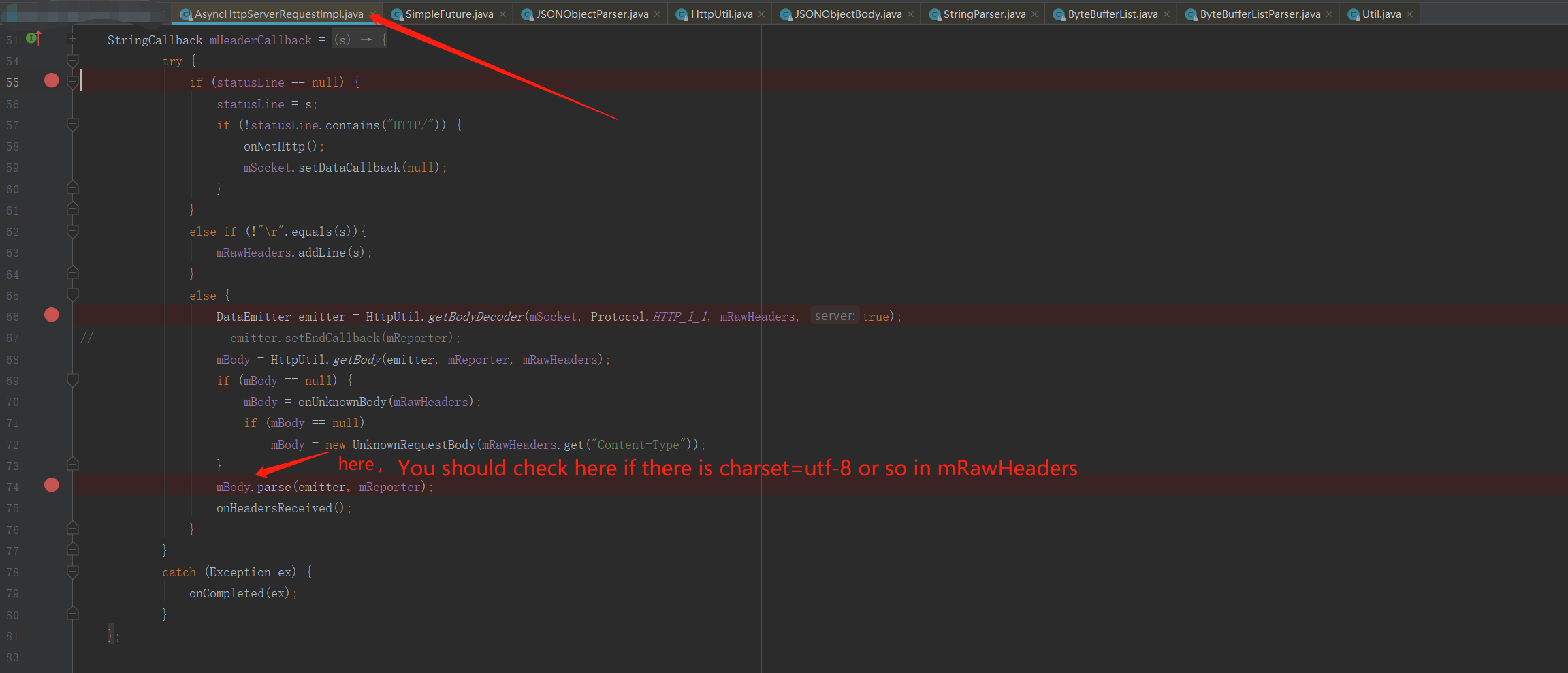Toggle breakpoint on line 66
Screen dimensions: 1568x673
tap(51, 315)
